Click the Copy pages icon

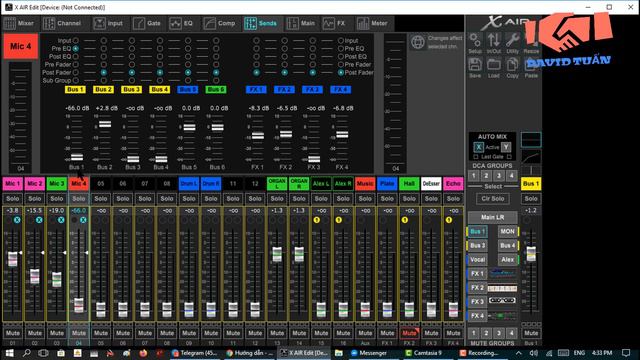512,65
